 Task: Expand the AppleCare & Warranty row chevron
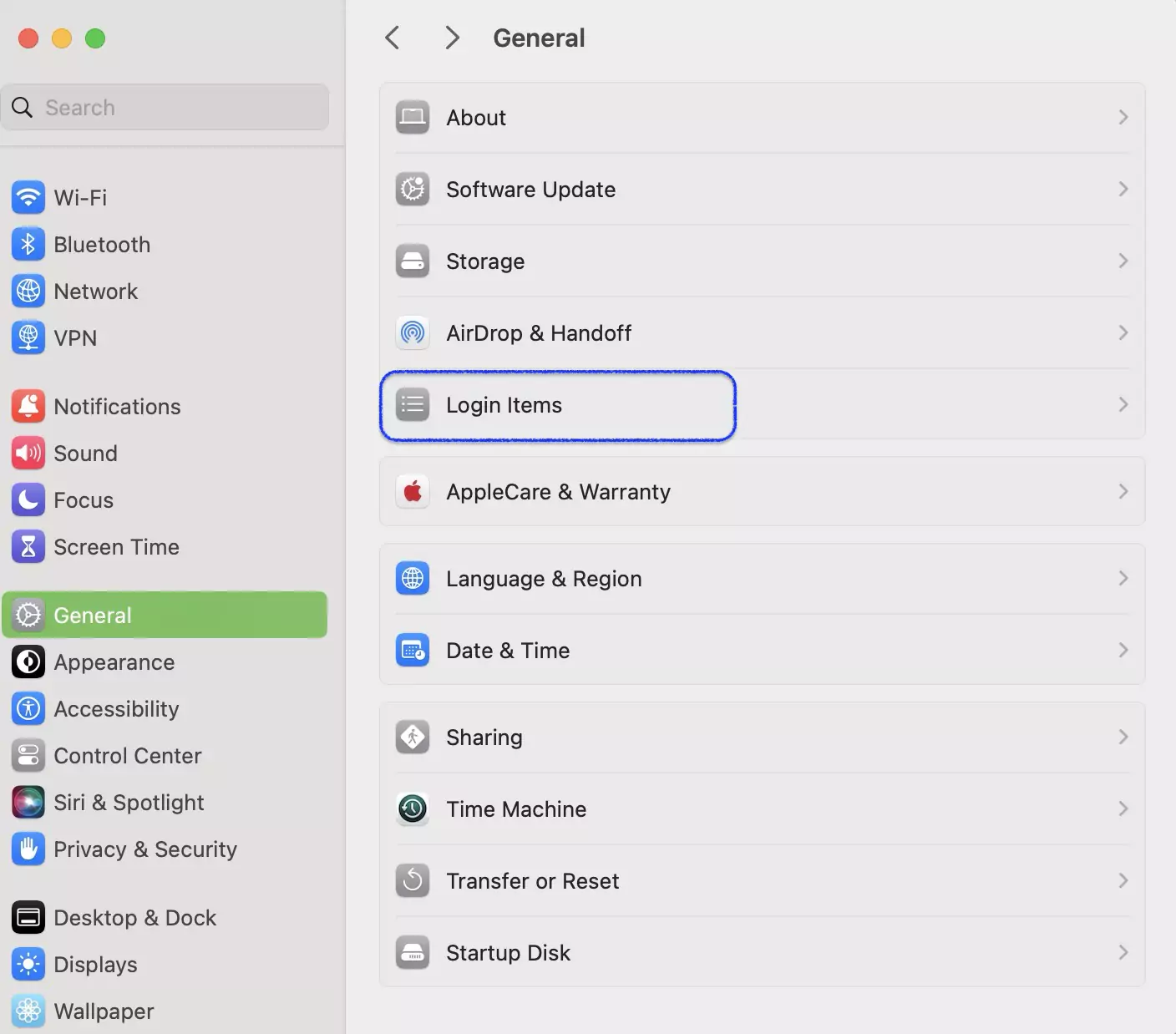tap(1123, 492)
